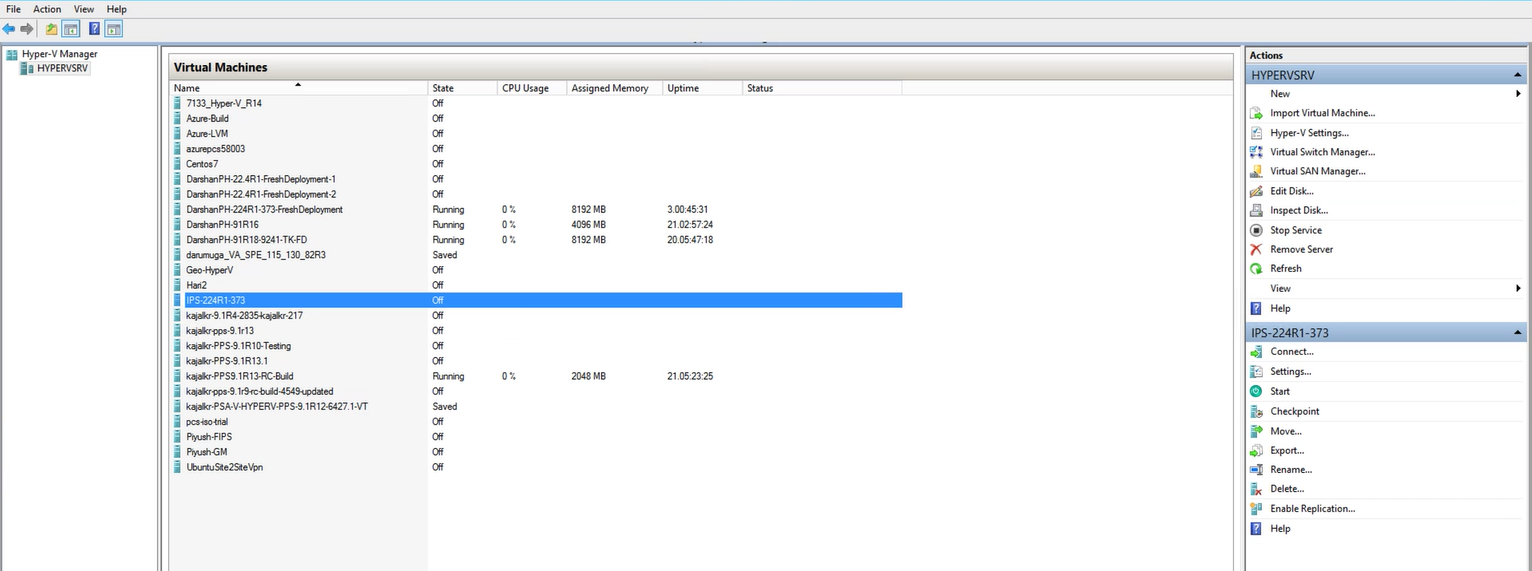1532x571 pixels.
Task: Sort by the Uptime column header
Action: point(703,88)
